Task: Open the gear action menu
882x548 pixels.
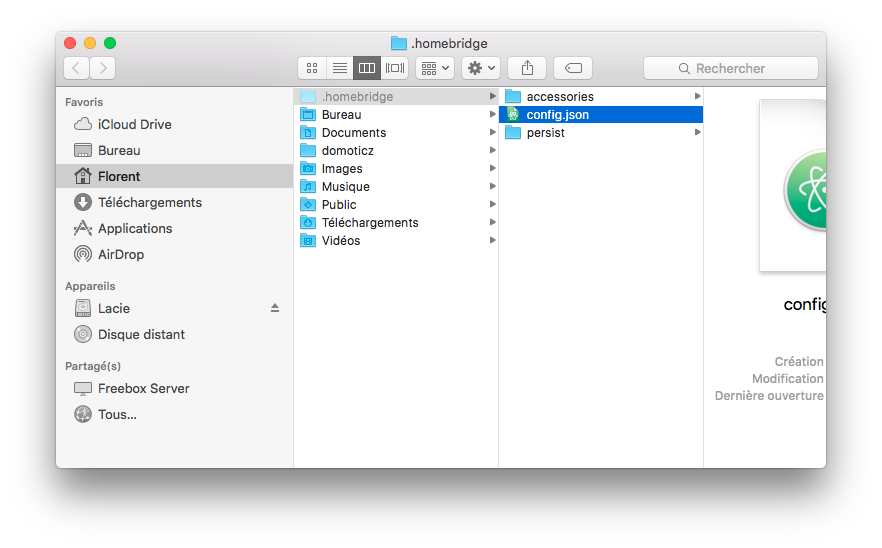Action: [481, 68]
